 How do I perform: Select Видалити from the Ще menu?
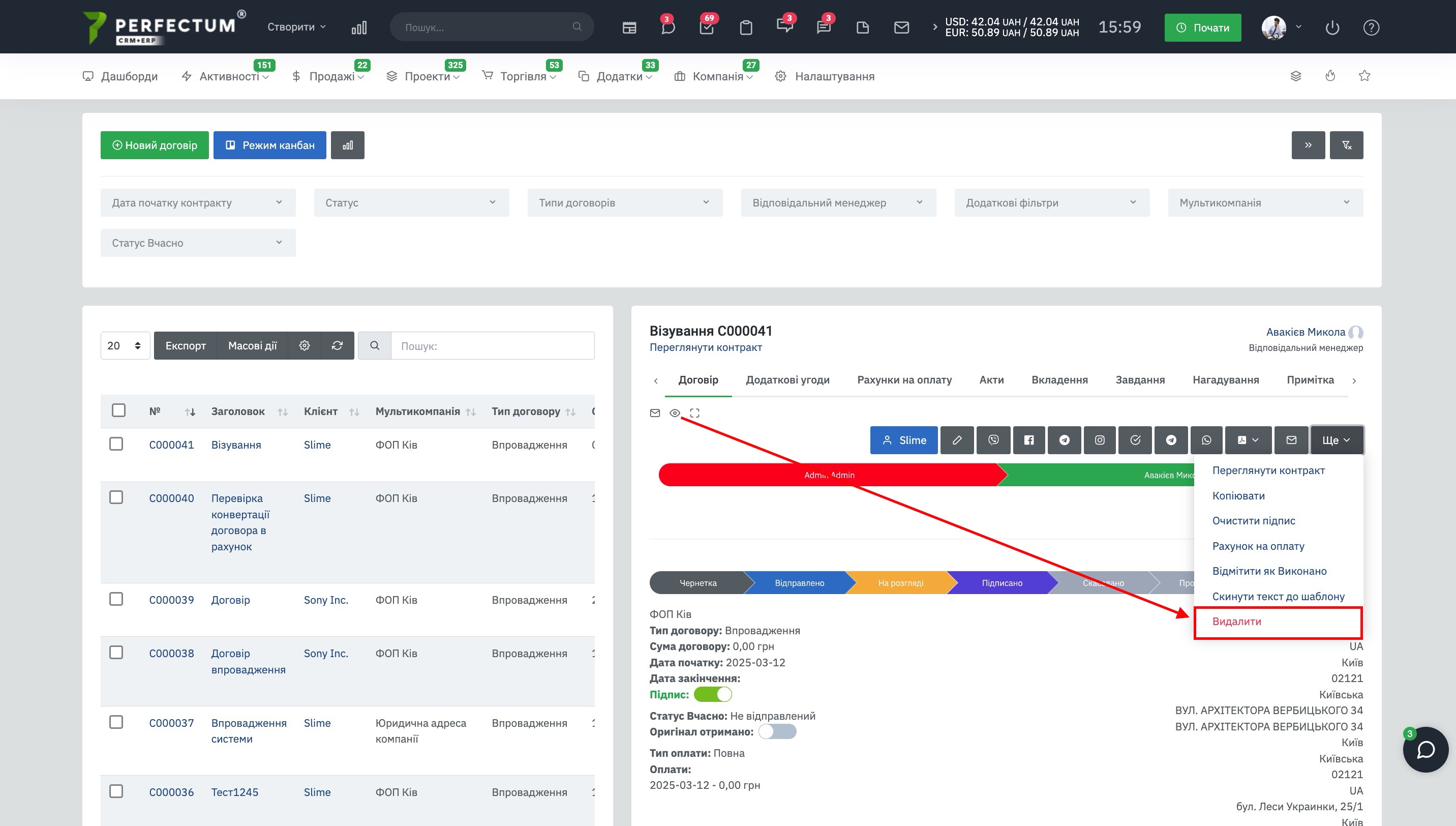(x=1236, y=621)
